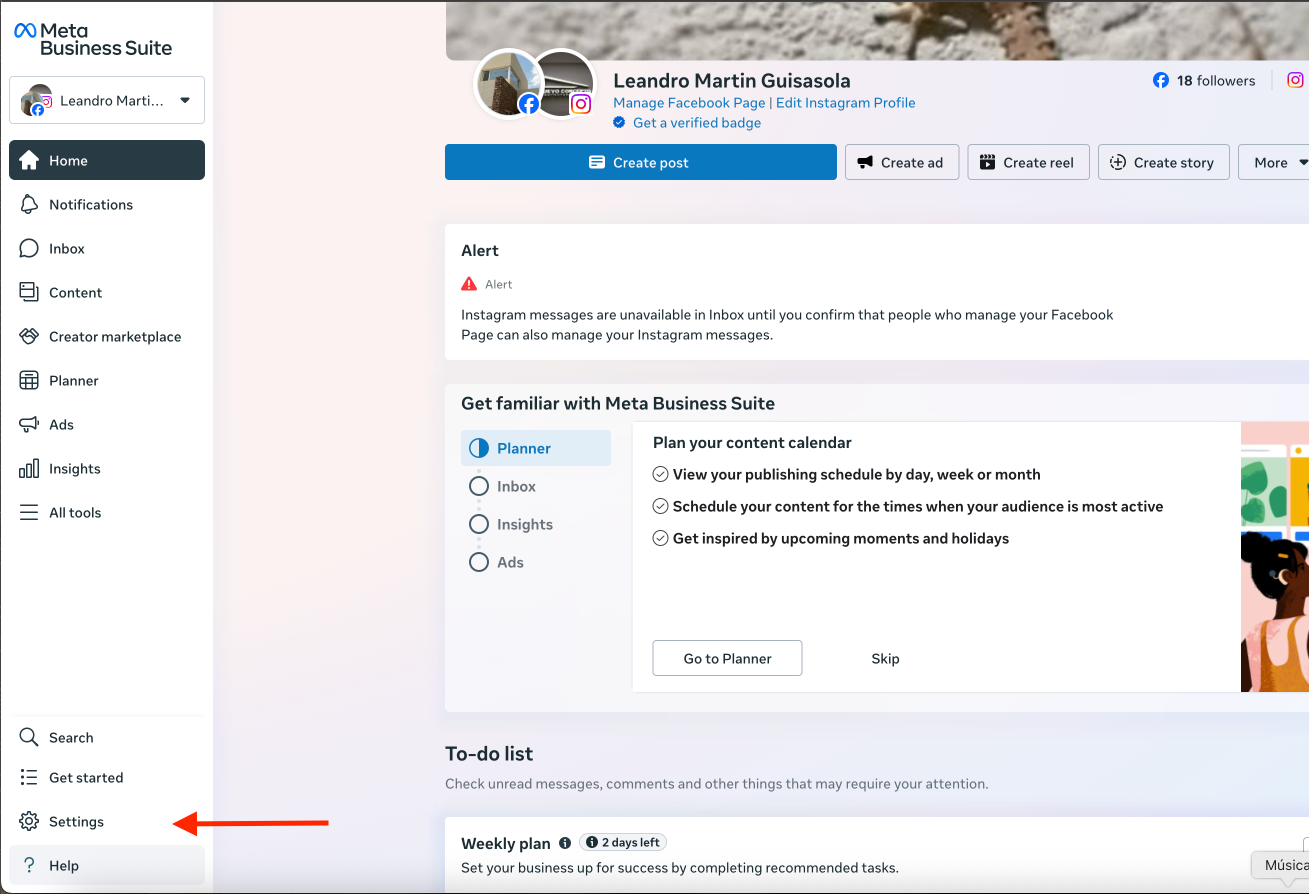Click the Search magnifier icon
Screen dimensions: 1309x894
click(x=29, y=737)
